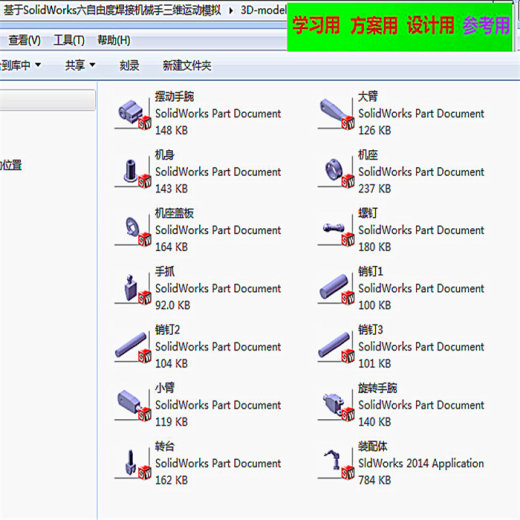
Task: Select the 旋转手腕 part file icon
Action: (336, 405)
